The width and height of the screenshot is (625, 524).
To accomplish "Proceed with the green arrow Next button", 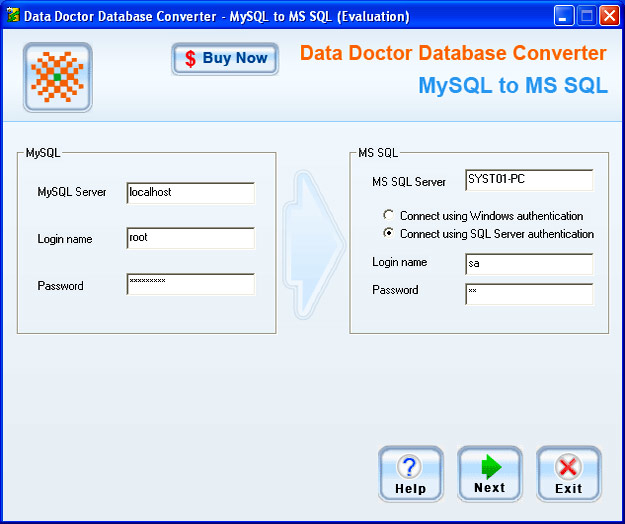I will coord(490,474).
